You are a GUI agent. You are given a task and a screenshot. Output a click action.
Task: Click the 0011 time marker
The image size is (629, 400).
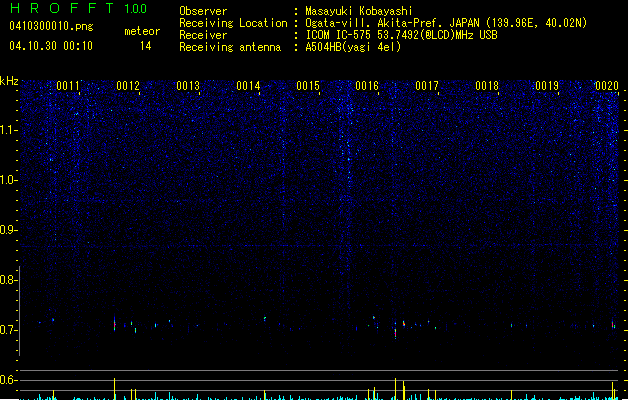pos(68,86)
